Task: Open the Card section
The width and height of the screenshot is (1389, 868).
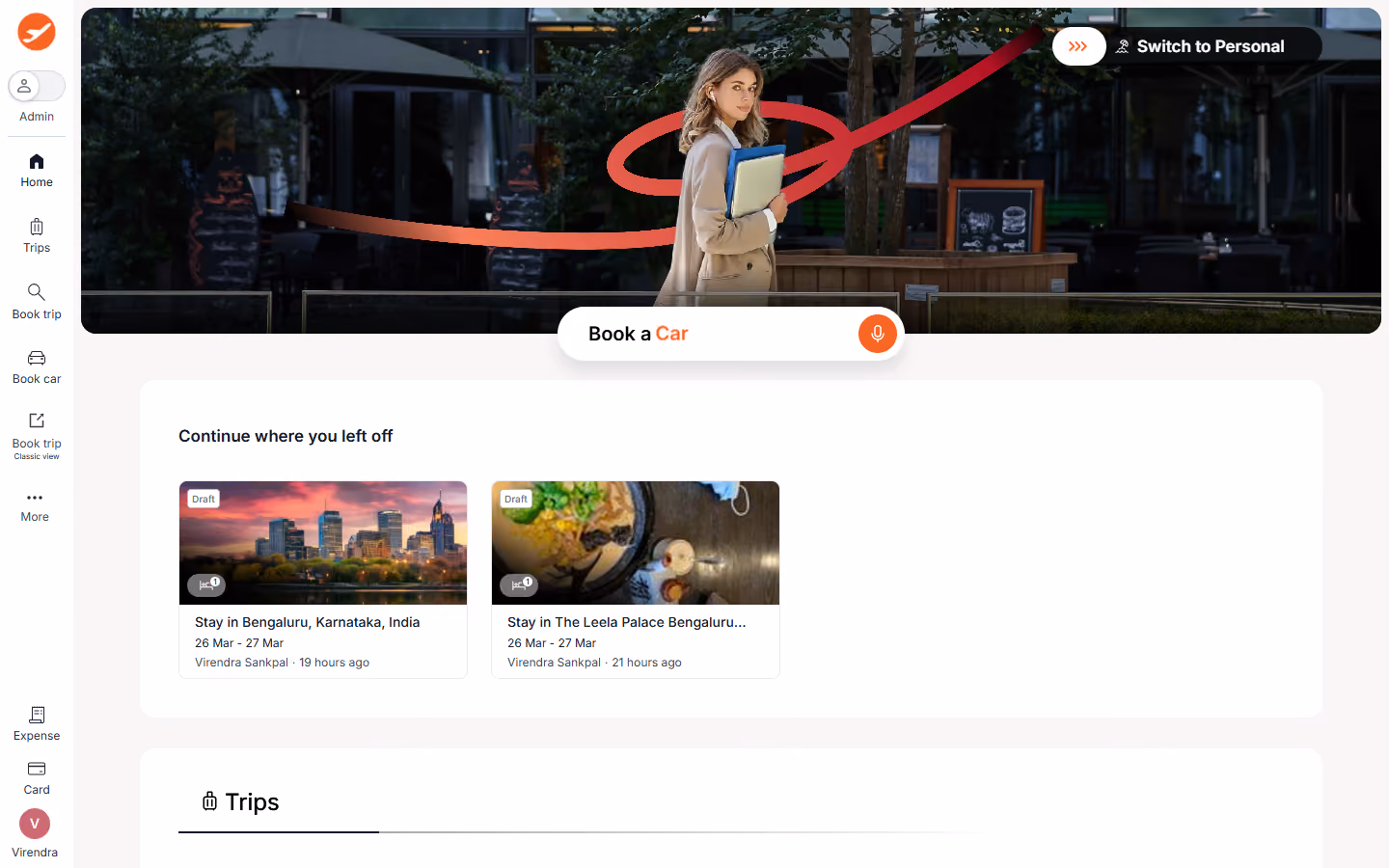Action: point(37,777)
